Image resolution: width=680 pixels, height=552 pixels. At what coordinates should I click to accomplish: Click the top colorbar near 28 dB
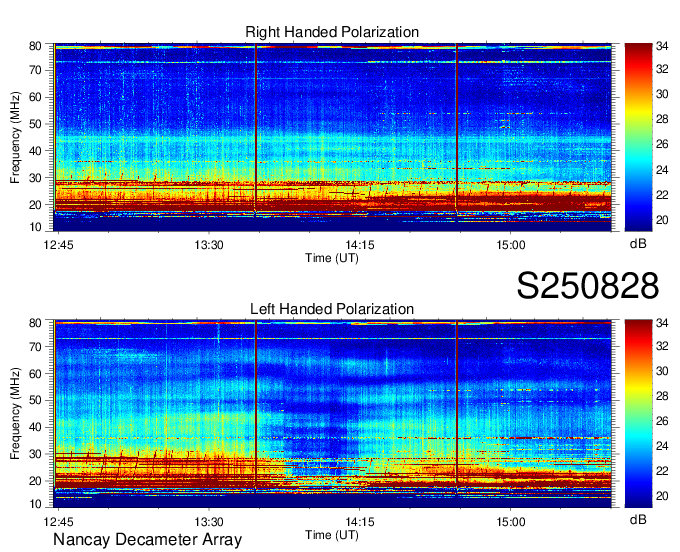point(638,119)
